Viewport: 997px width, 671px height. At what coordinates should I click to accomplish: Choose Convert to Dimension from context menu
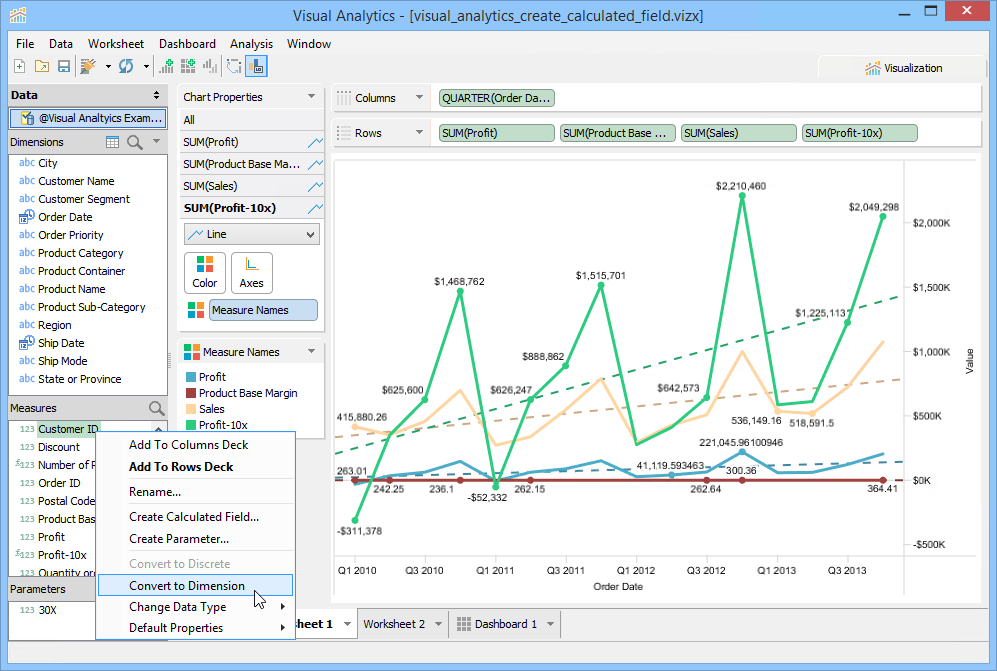tap(195, 586)
